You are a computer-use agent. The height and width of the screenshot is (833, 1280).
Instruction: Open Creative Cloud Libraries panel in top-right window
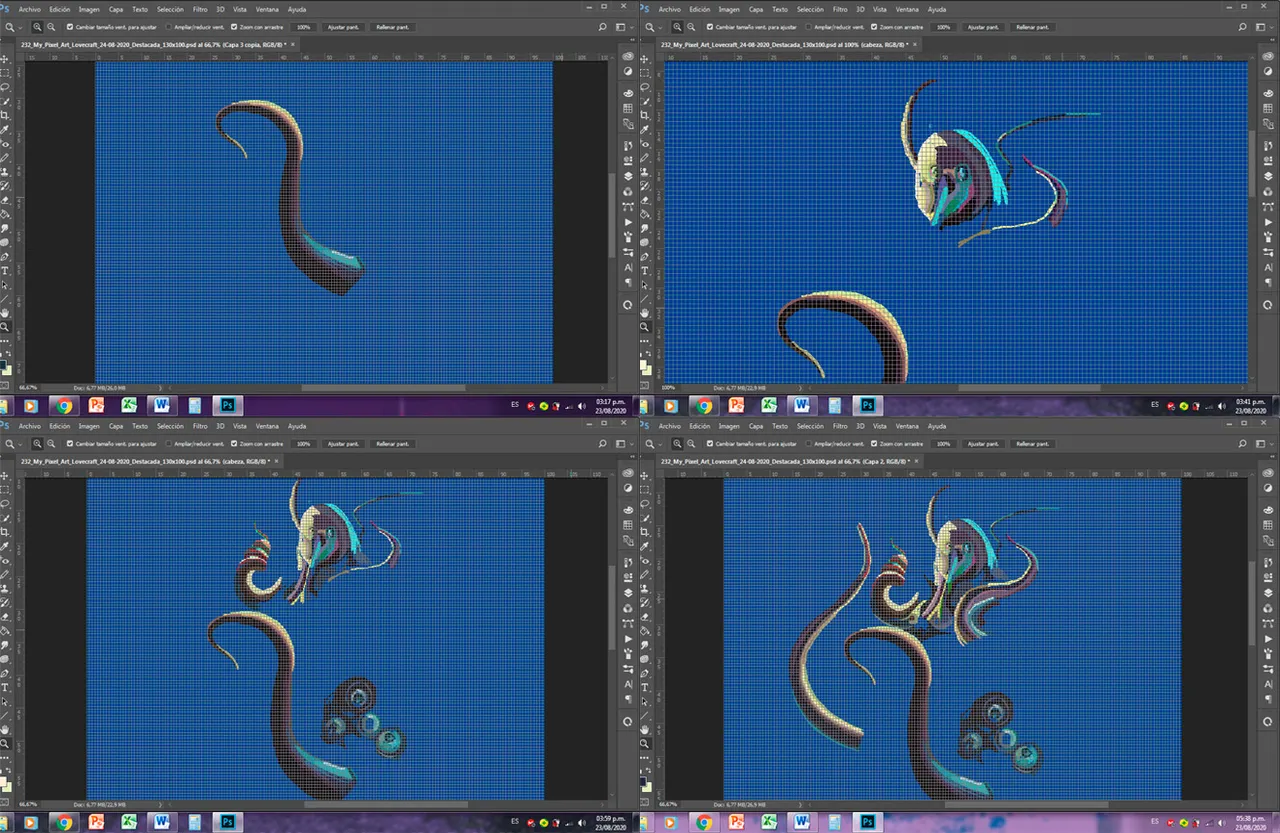(1268, 55)
